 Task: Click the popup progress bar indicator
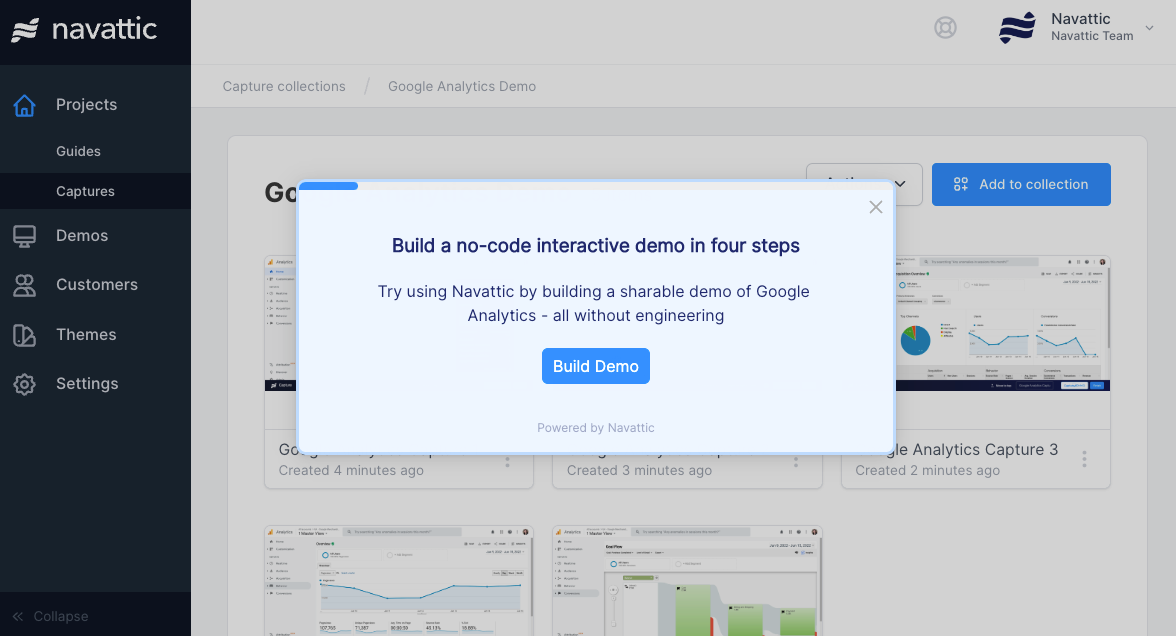328,185
